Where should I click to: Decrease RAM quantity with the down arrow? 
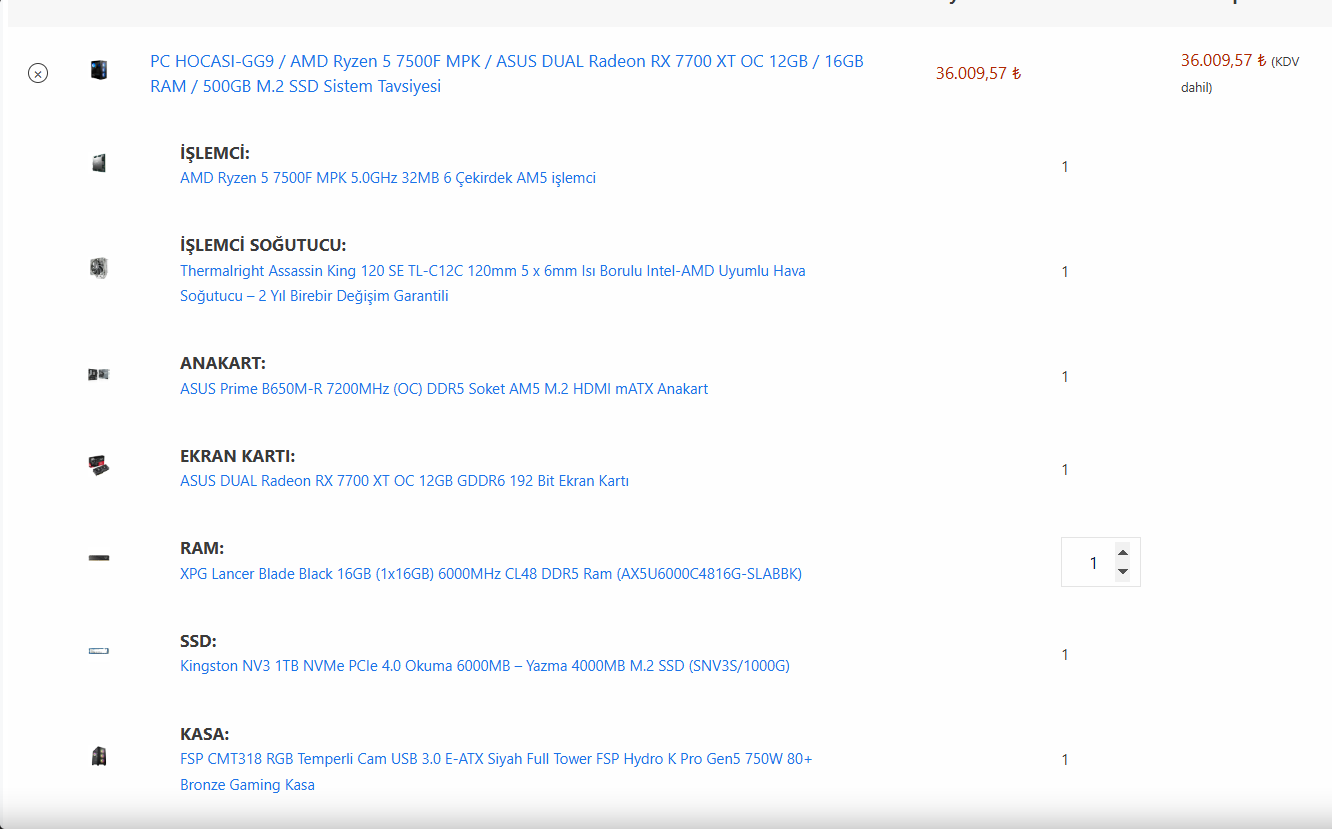[x=1123, y=572]
